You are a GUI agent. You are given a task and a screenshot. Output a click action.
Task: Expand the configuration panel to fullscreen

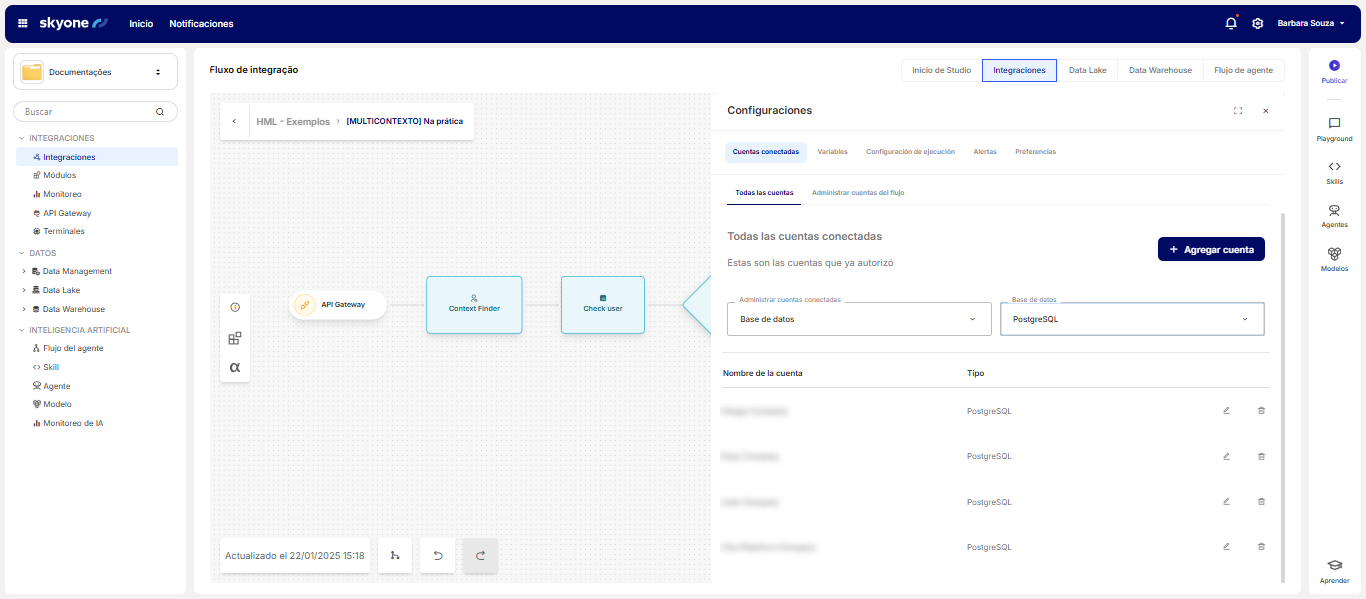pyautogui.click(x=1238, y=111)
